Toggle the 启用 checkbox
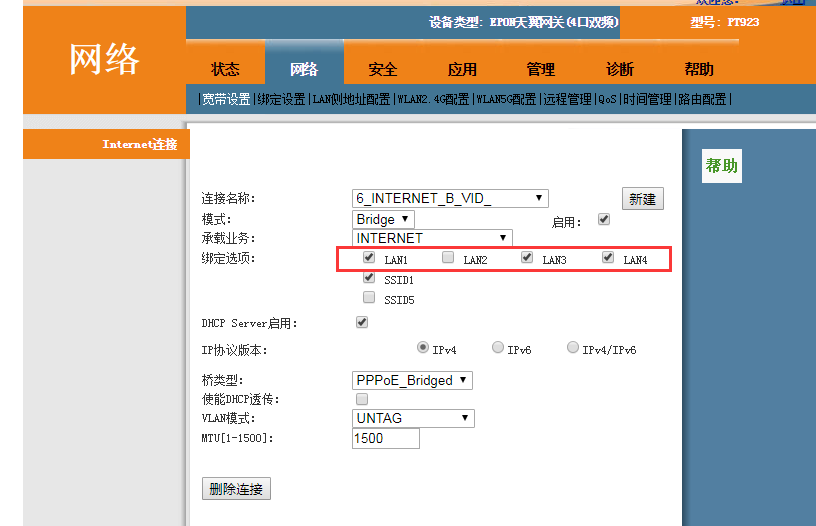816x526 pixels. (604, 219)
